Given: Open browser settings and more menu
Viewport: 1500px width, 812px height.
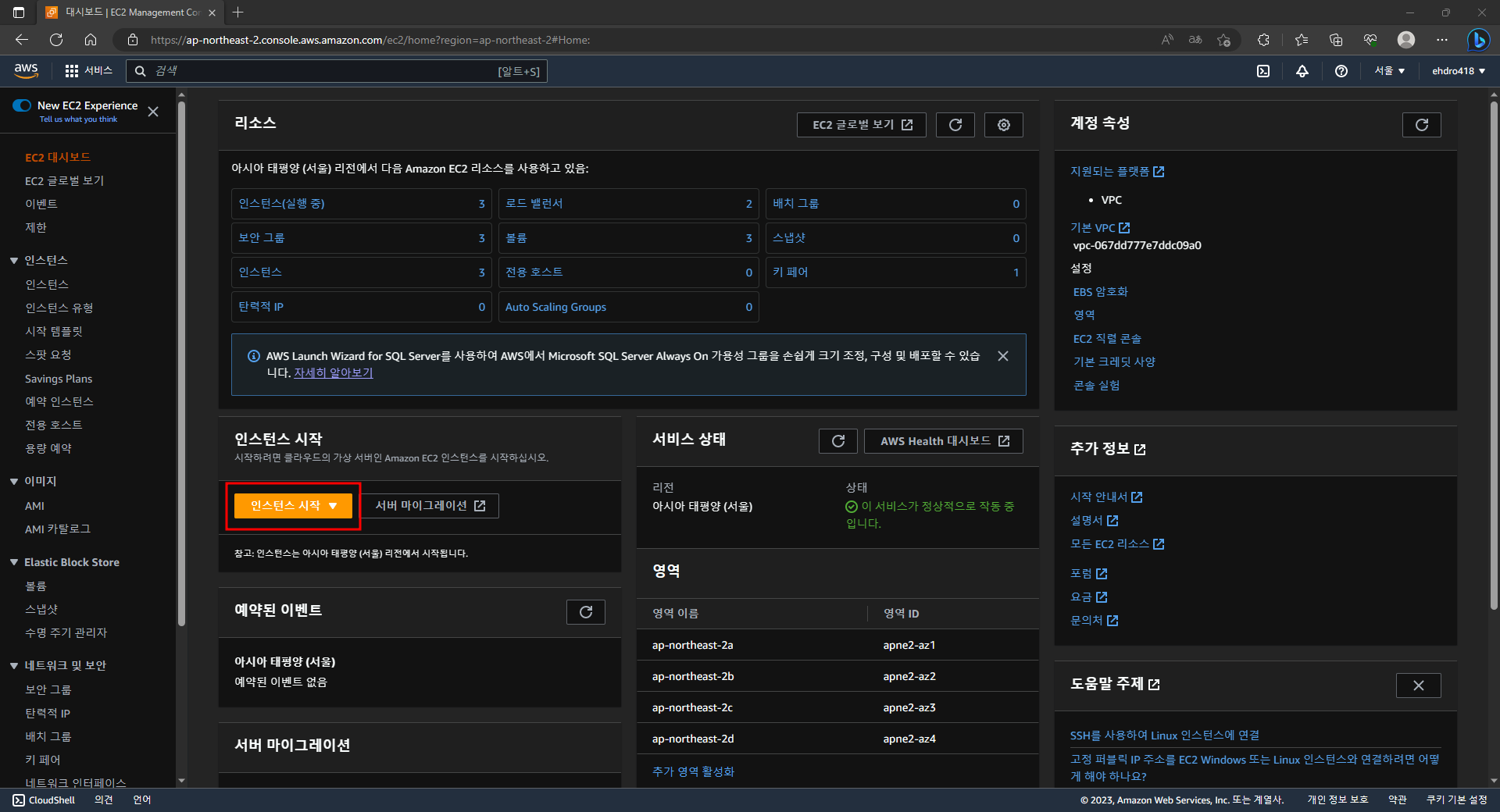Looking at the screenshot, I should 1442,40.
